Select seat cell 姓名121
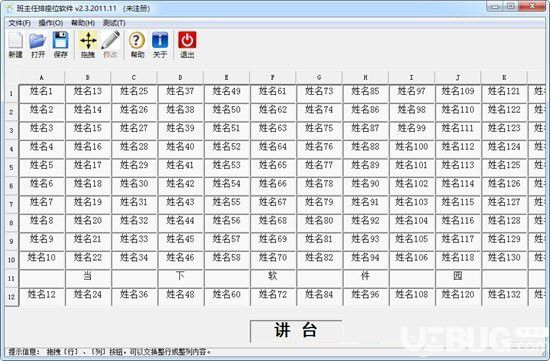 pyautogui.click(x=504, y=94)
